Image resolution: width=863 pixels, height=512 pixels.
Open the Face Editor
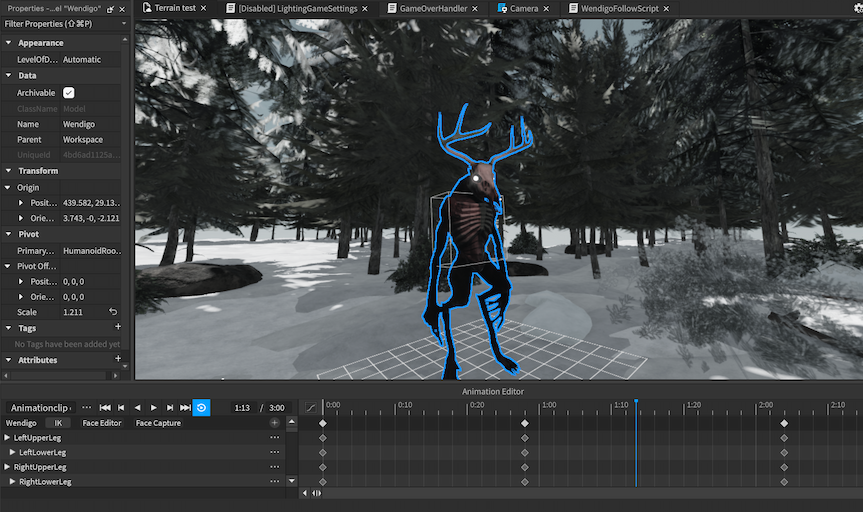click(x=101, y=423)
